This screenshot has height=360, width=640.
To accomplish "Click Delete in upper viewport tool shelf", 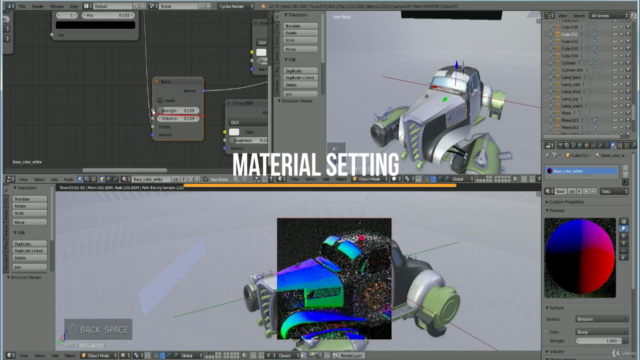I will click(300, 85).
